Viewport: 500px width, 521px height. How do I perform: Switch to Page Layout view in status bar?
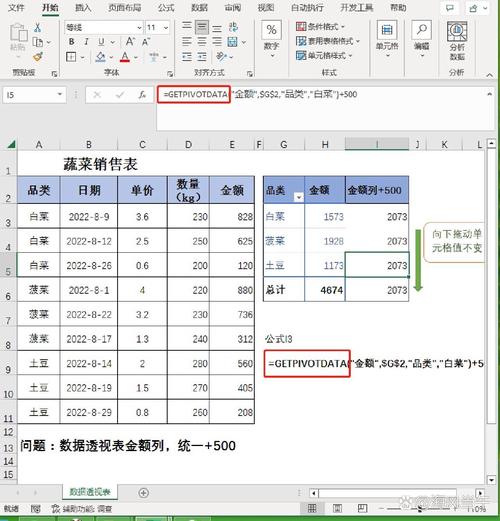click(337, 508)
